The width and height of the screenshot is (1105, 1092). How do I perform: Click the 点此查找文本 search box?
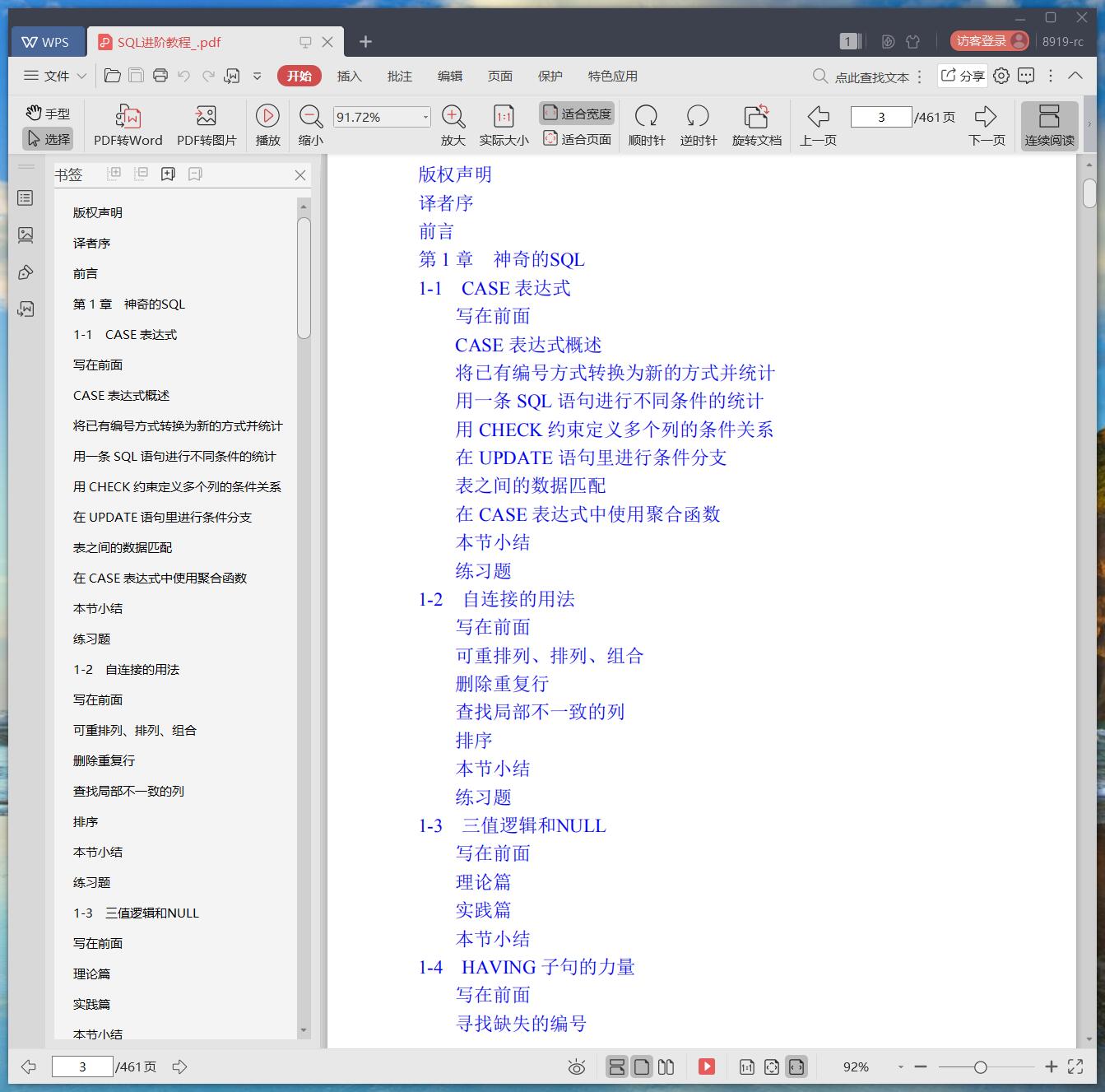pyautogui.click(x=861, y=77)
